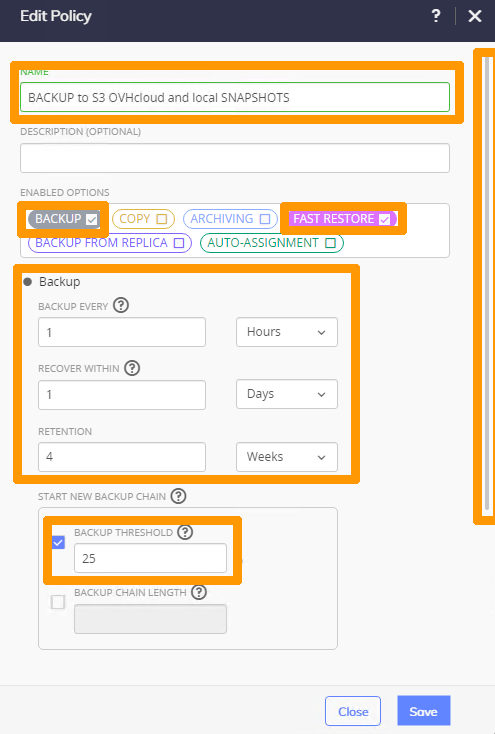Show help for Backup Chain Length
Image resolution: width=495 pixels, height=734 pixels.
pos(199,592)
